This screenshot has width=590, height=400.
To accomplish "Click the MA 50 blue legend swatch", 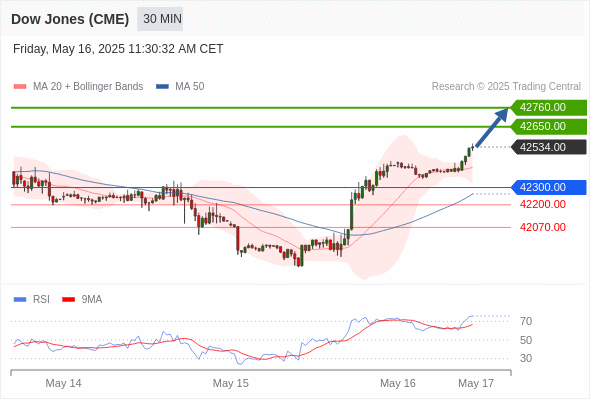I will (x=162, y=87).
